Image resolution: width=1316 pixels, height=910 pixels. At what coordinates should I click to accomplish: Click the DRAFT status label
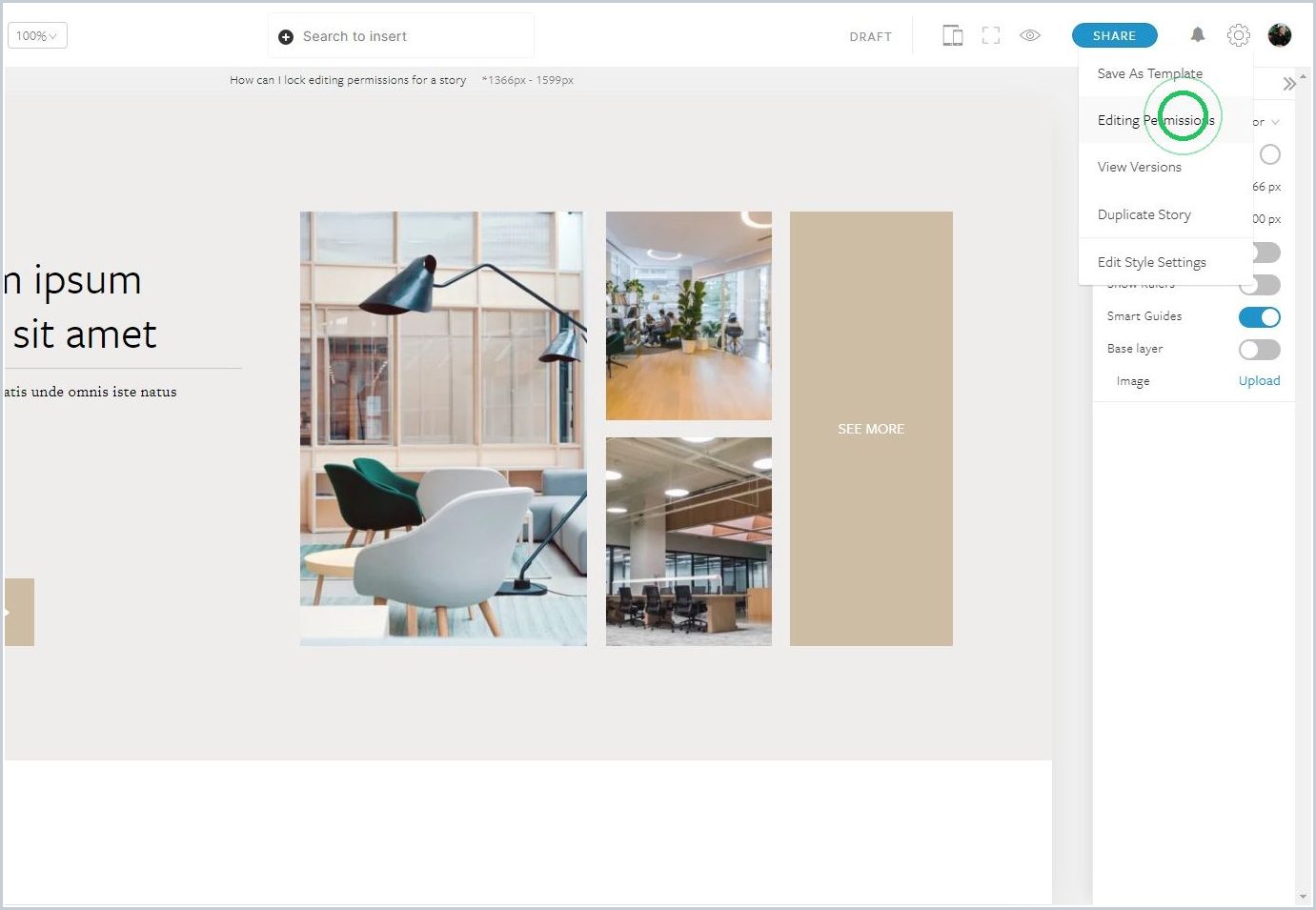click(x=870, y=37)
